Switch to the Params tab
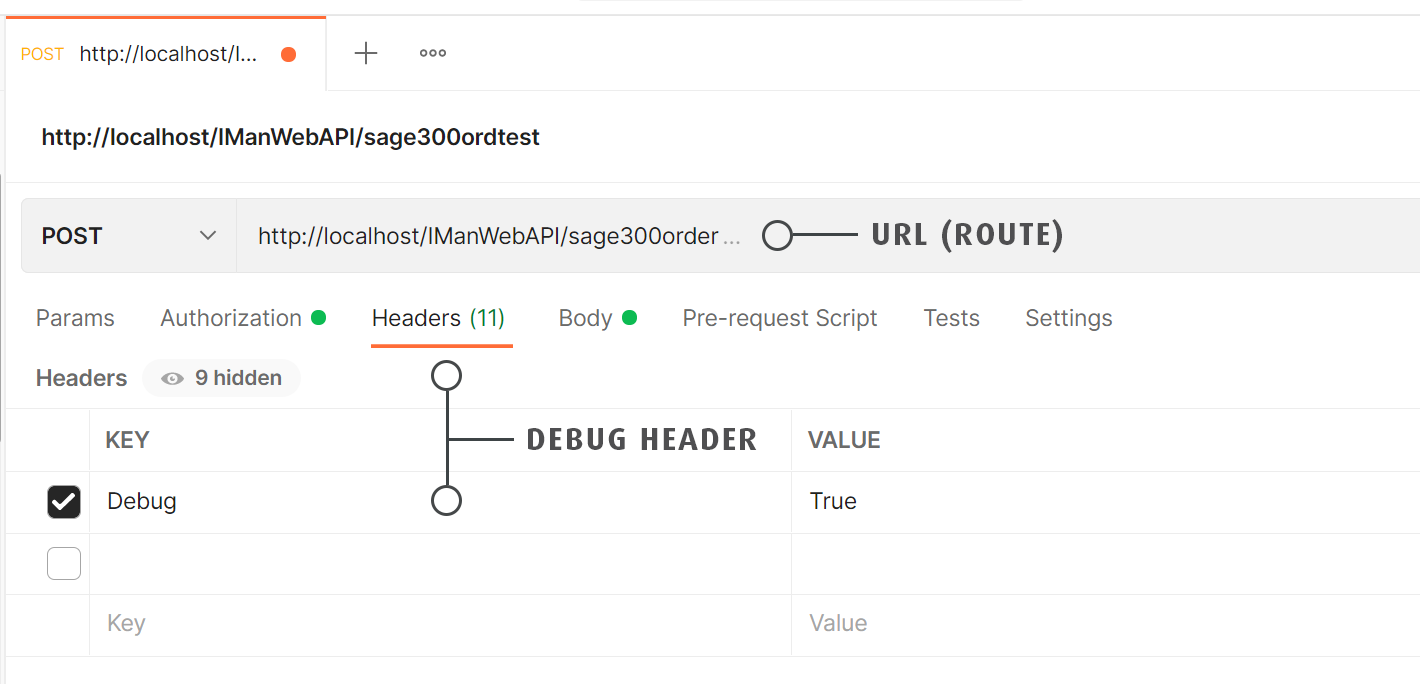Image resolution: width=1420 pixels, height=684 pixels. click(x=75, y=318)
